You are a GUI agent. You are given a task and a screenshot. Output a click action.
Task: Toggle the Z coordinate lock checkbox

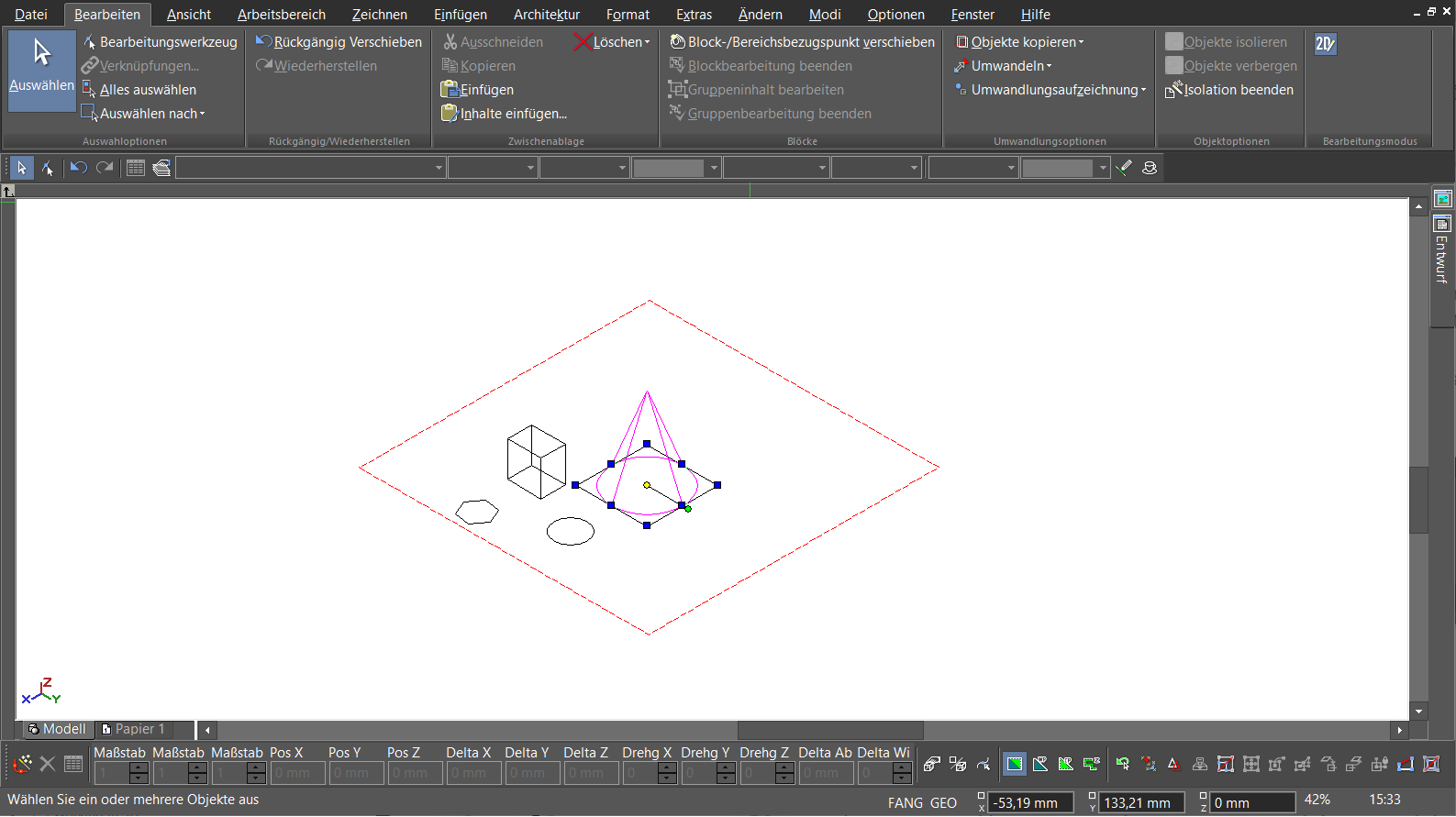click(x=1203, y=797)
